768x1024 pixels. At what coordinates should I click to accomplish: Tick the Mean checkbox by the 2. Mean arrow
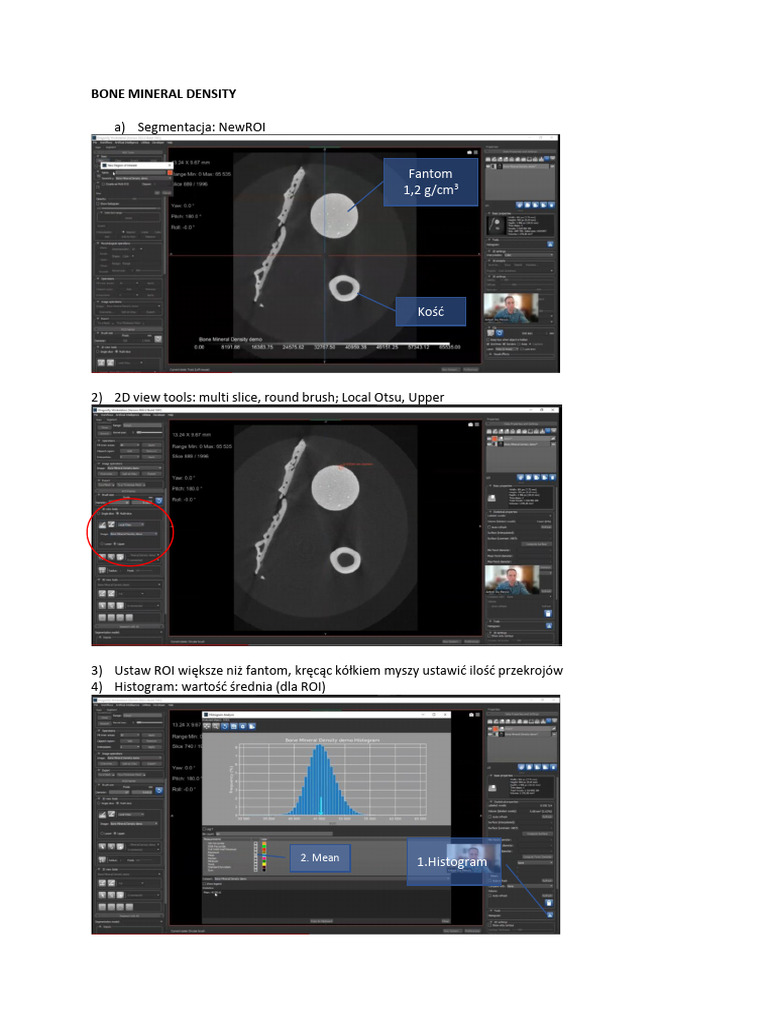pyautogui.click(x=255, y=856)
